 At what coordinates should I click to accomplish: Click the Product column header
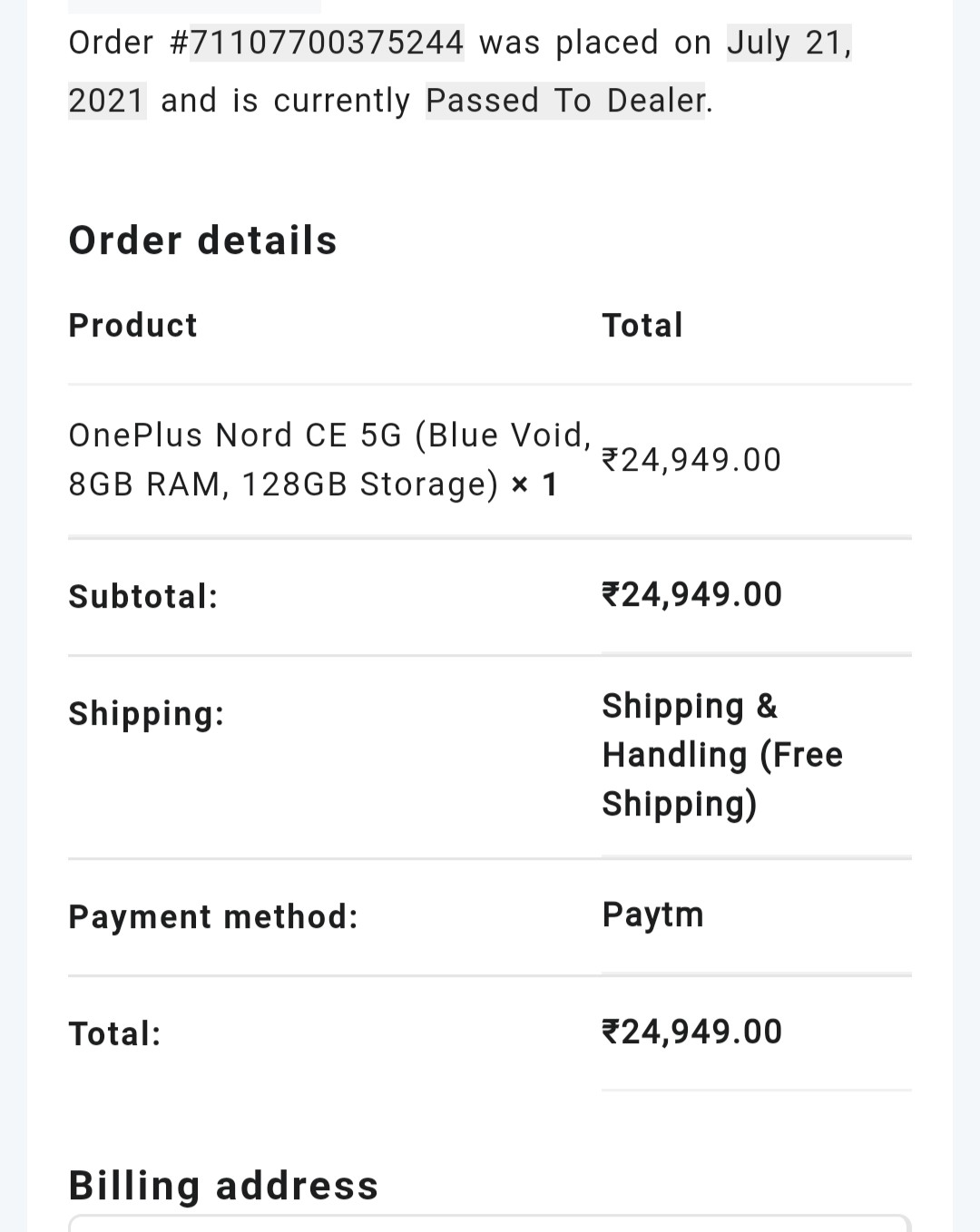pyautogui.click(x=132, y=325)
